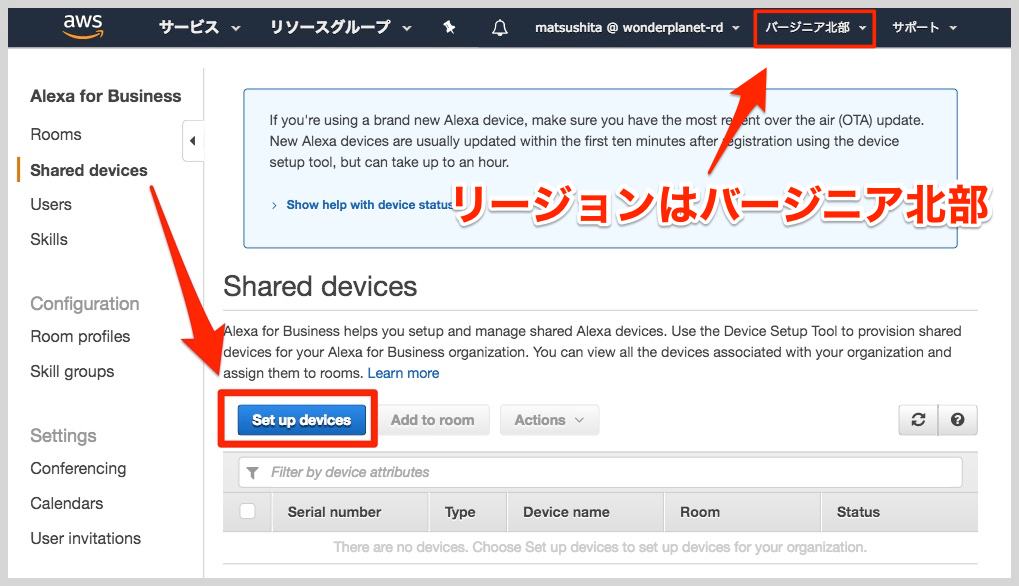Click the Configuration section heading
1019x586 pixels.
tap(84, 303)
